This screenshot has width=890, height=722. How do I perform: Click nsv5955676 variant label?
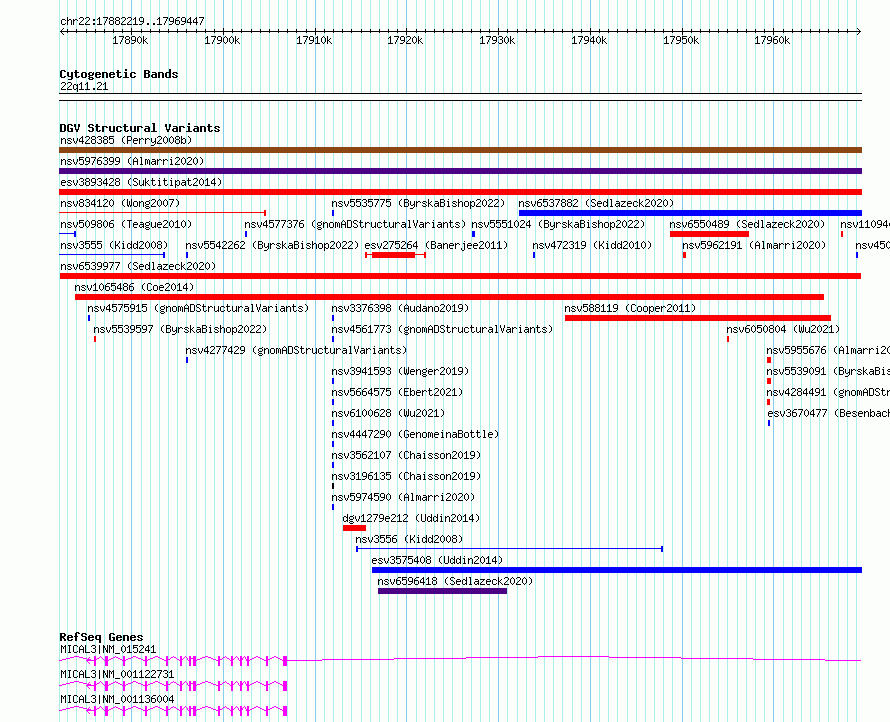828,350
